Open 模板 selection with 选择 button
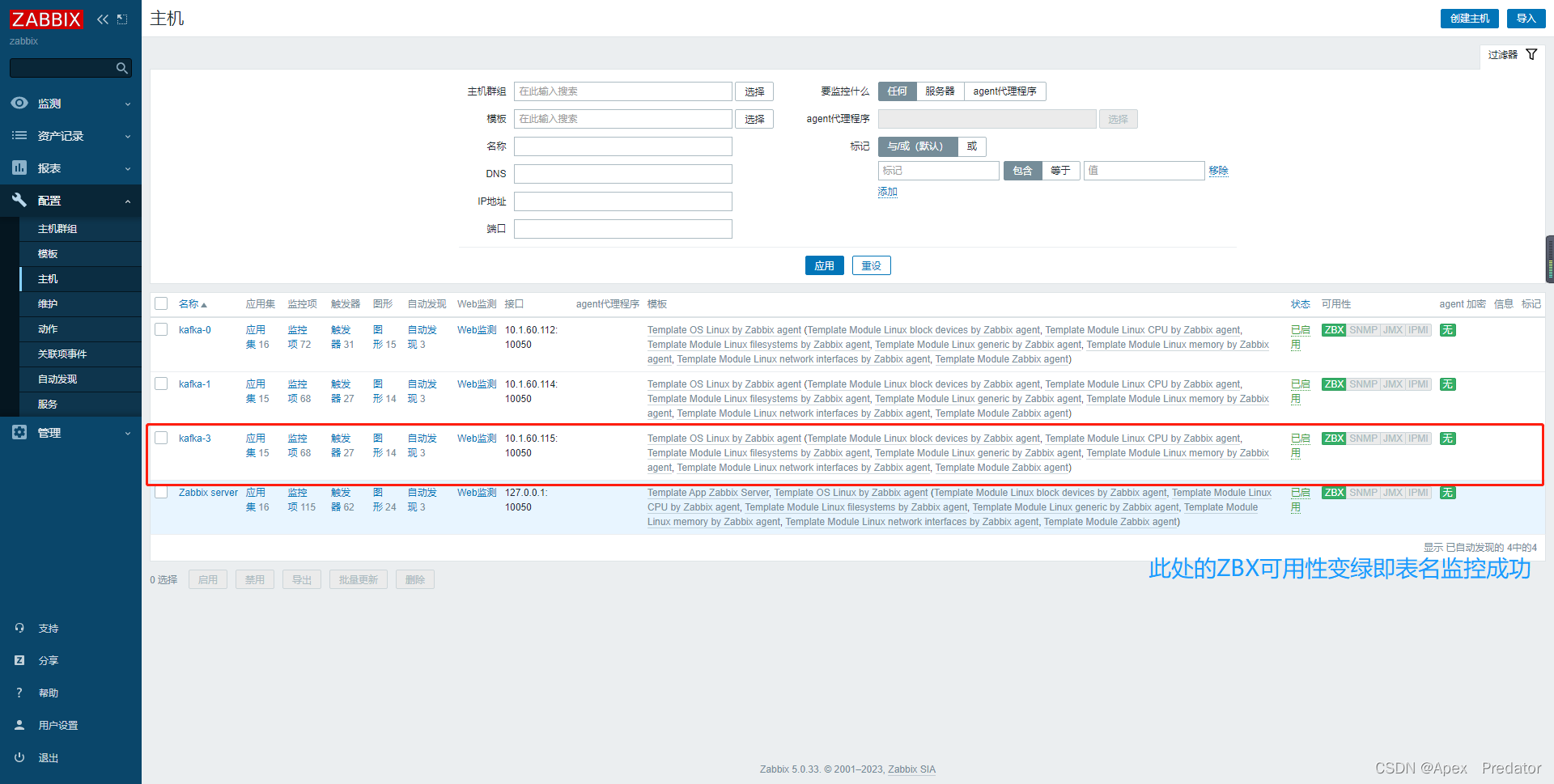 (754, 119)
